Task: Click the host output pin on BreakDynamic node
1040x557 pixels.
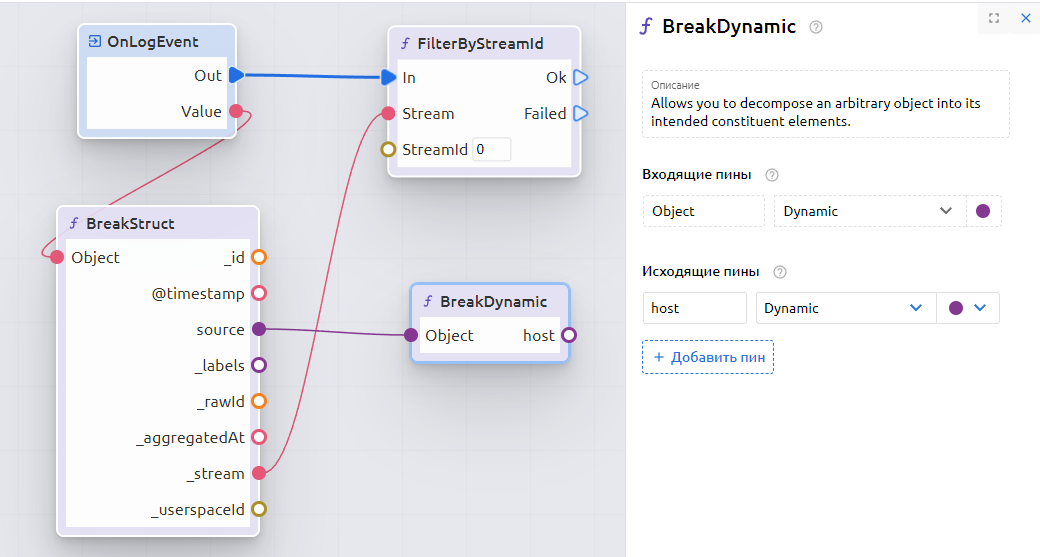Action: (x=569, y=336)
